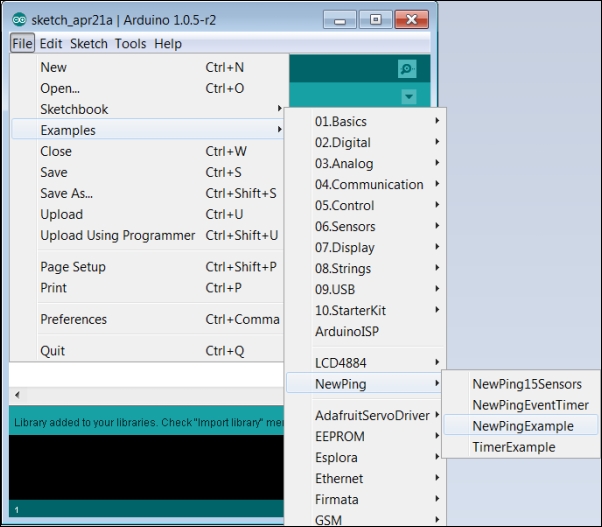Choose Quit in the File menu

[148, 351]
